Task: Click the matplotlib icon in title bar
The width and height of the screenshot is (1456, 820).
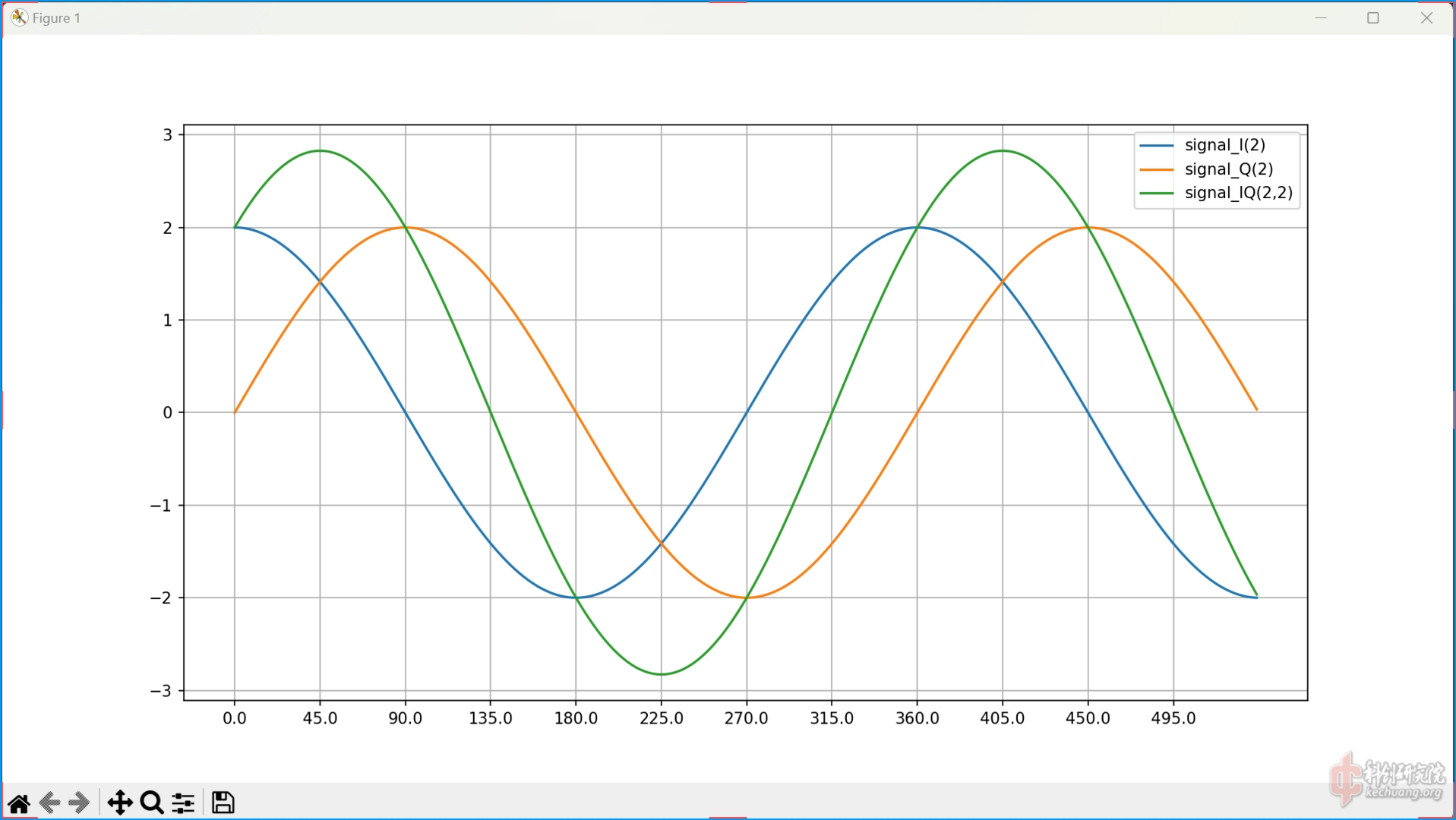Action: 19,17
